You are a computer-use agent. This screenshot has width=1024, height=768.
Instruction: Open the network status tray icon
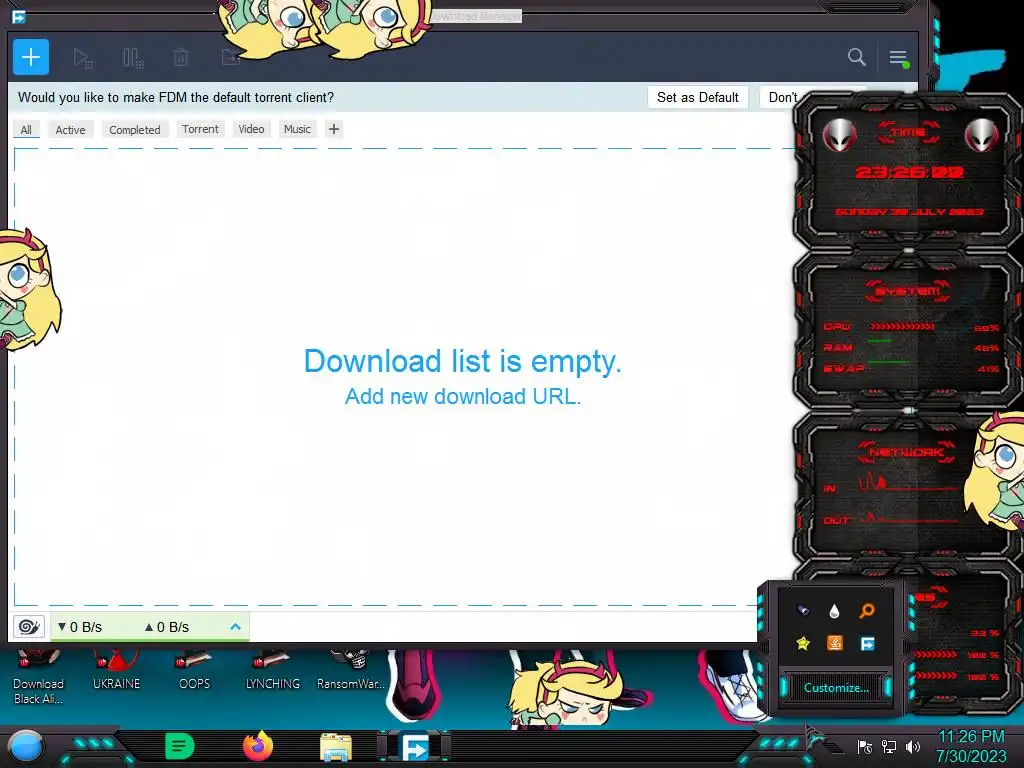click(x=889, y=746)
